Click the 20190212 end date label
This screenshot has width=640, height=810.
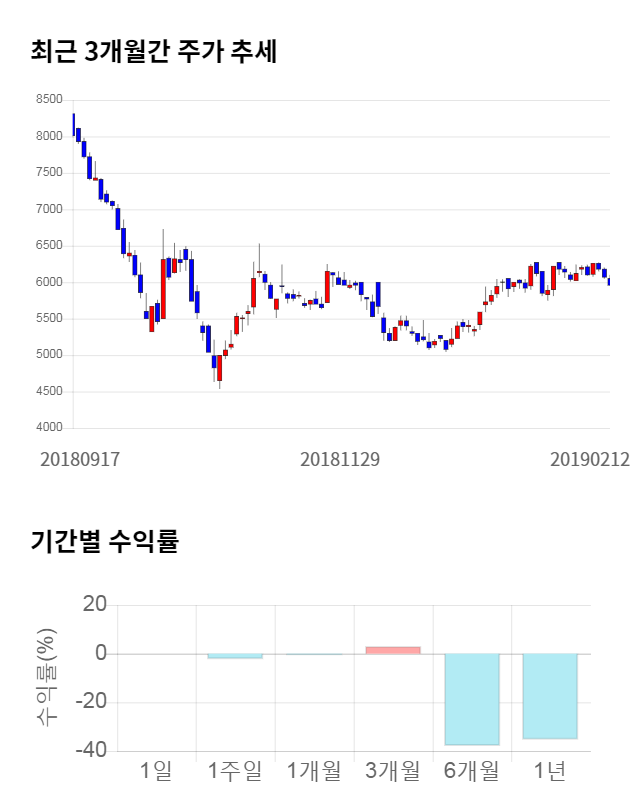point(589,459)
